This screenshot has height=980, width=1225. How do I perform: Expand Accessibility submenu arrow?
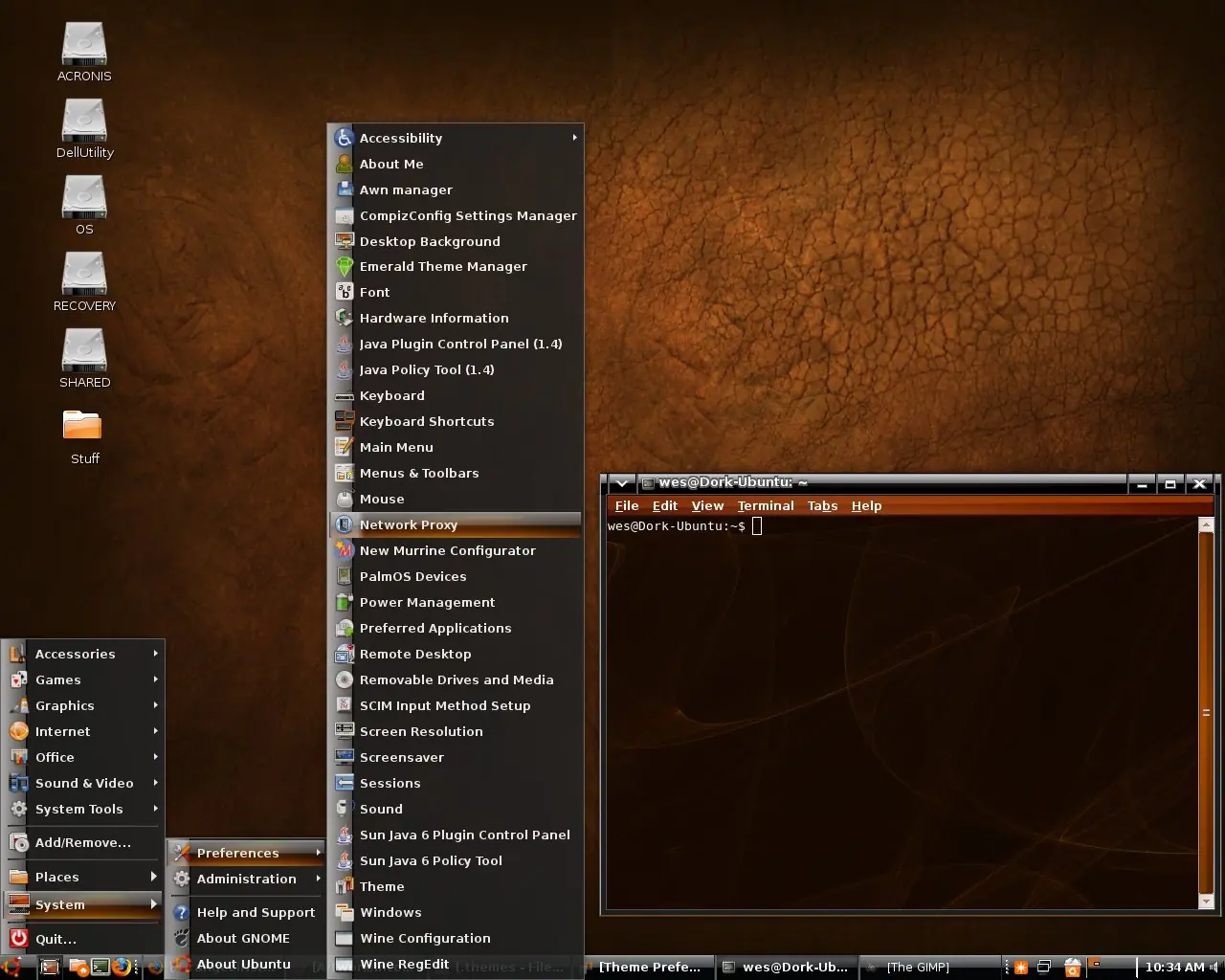(574, 138)
